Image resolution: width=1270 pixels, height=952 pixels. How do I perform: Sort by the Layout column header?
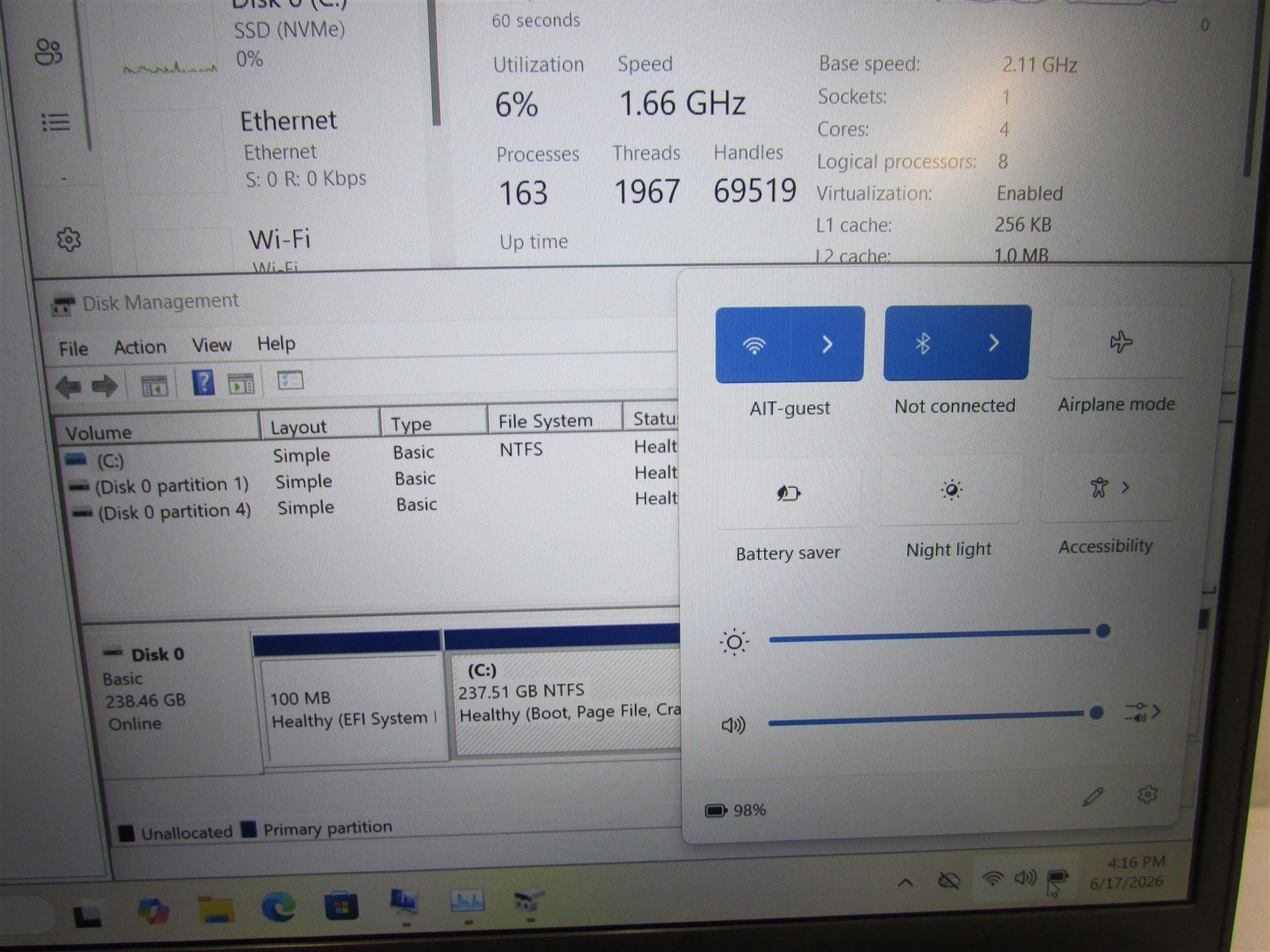point(321,426)
